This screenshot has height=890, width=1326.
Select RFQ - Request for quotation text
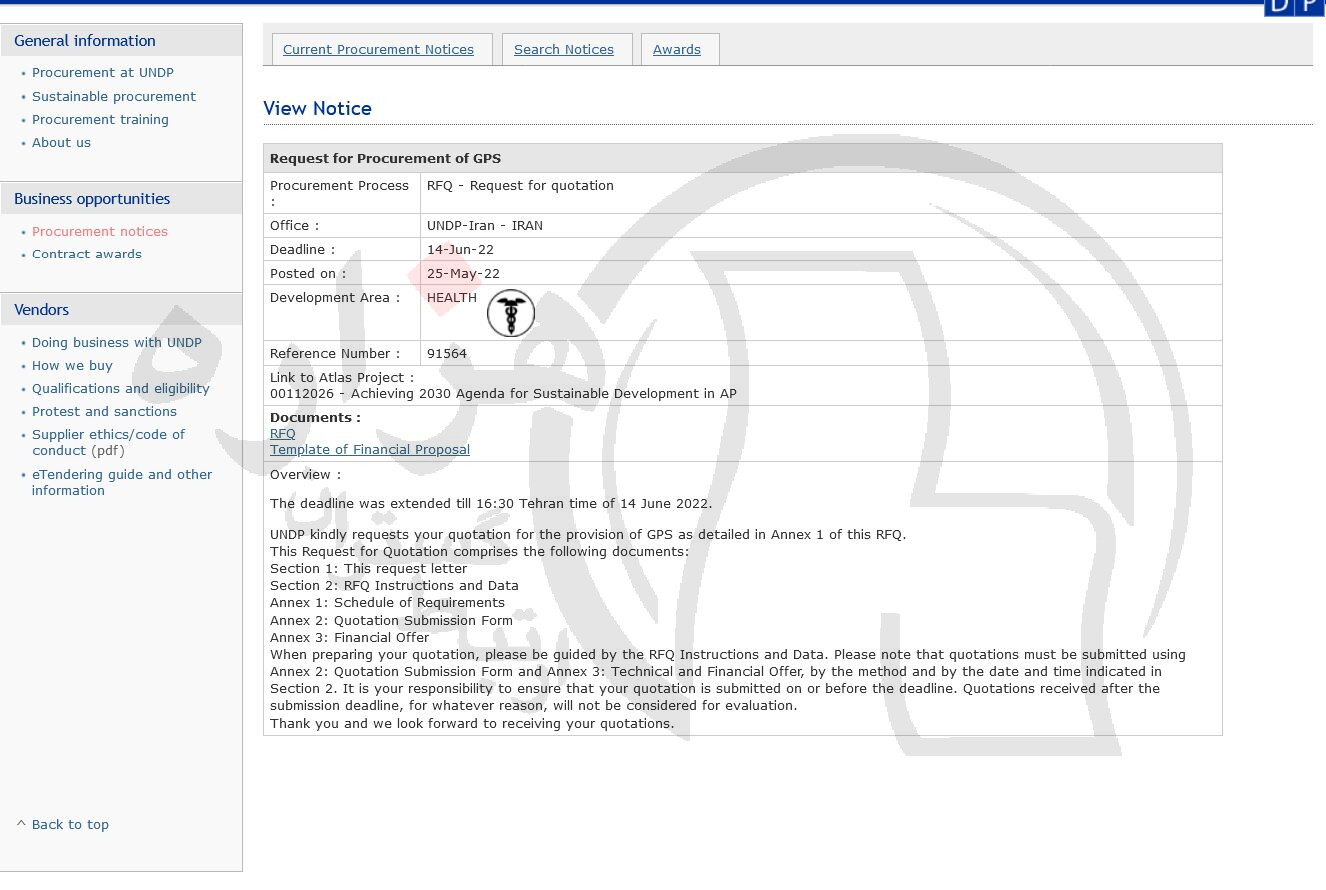(520, 185)
